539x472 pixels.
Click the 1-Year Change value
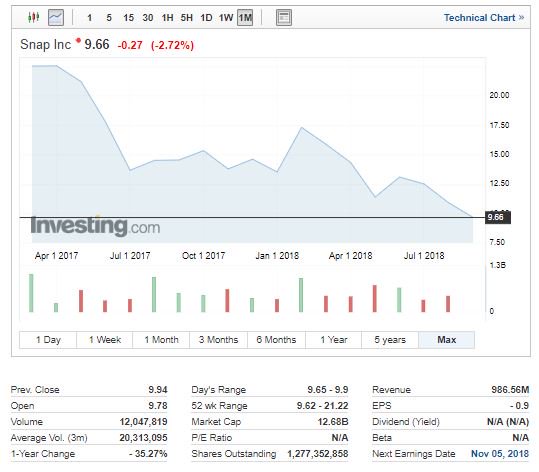pos(148,454)
